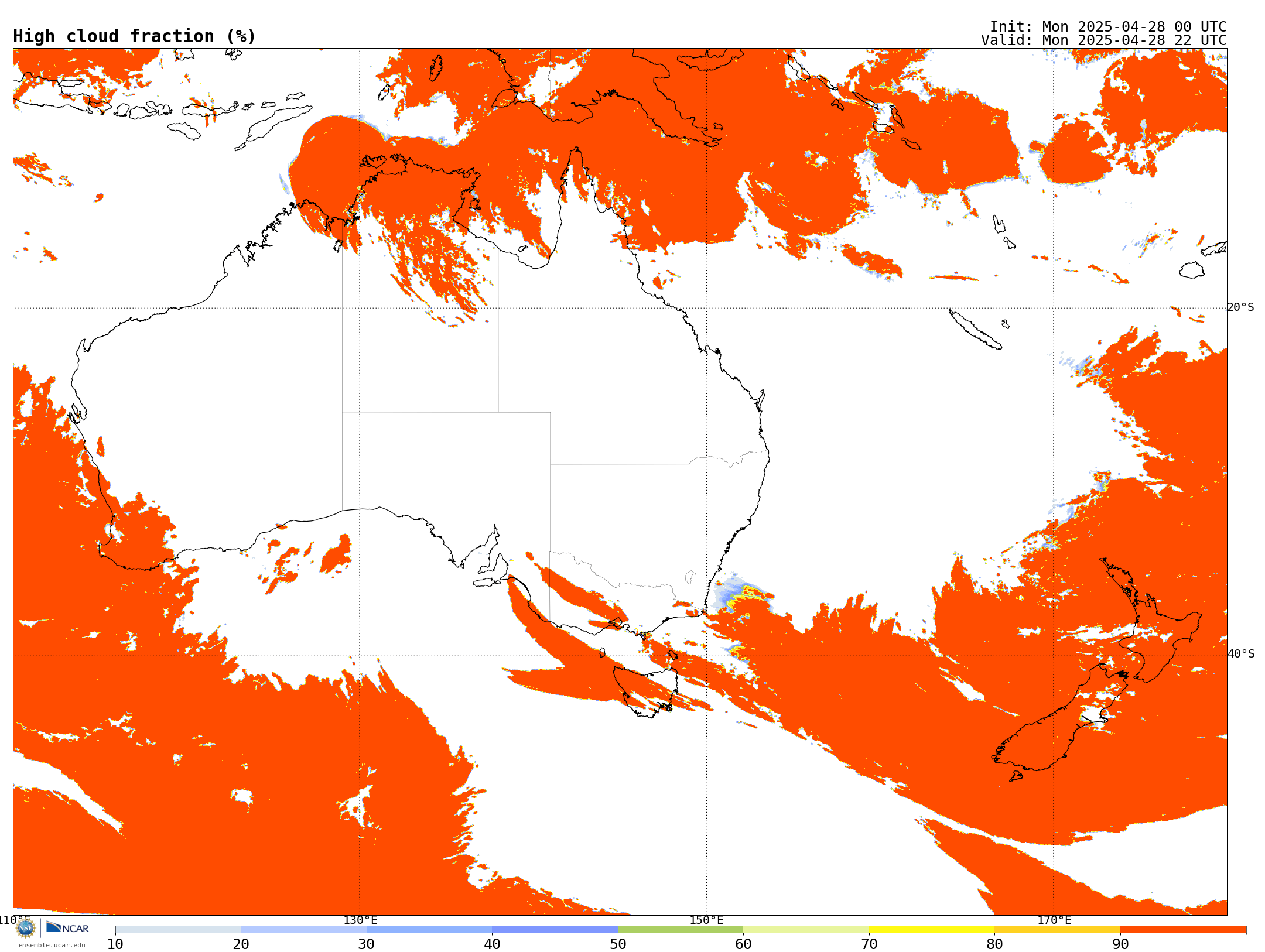Screen dimensions: 1265x952
Task: Click the colorbar tick label 30
Action: 367,944
